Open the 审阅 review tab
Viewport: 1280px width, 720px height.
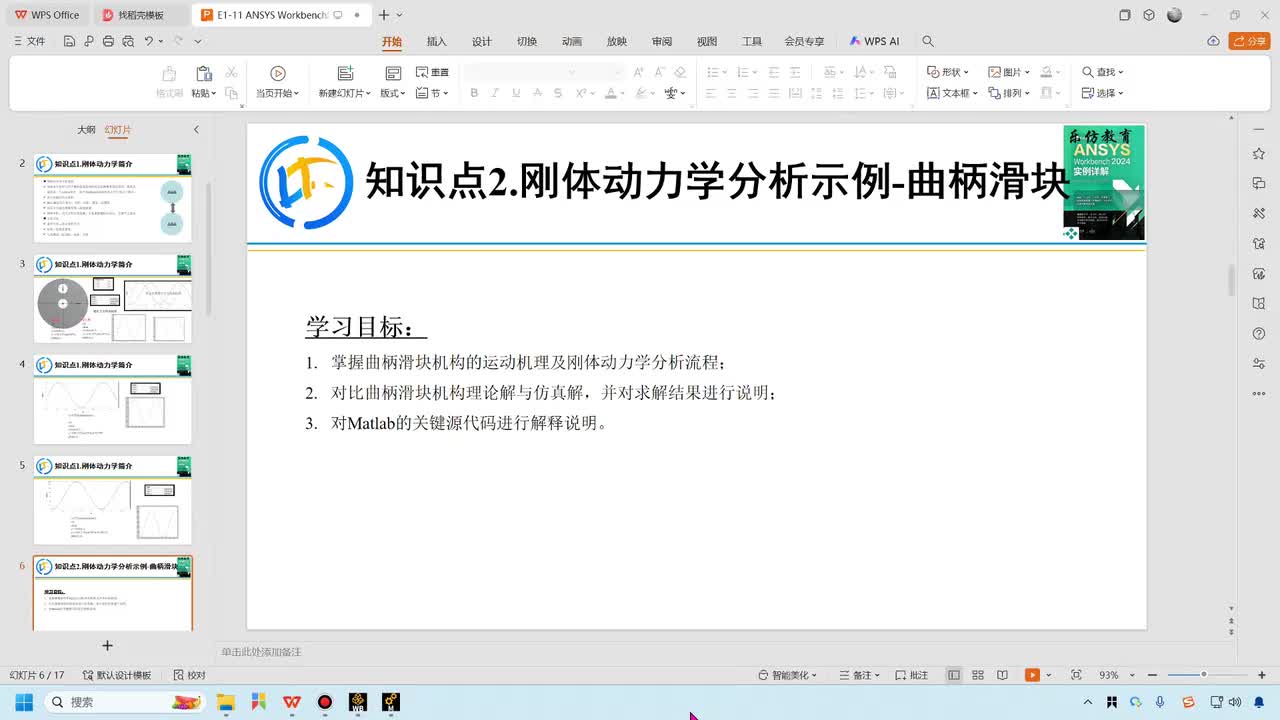(x=662, y=41)
